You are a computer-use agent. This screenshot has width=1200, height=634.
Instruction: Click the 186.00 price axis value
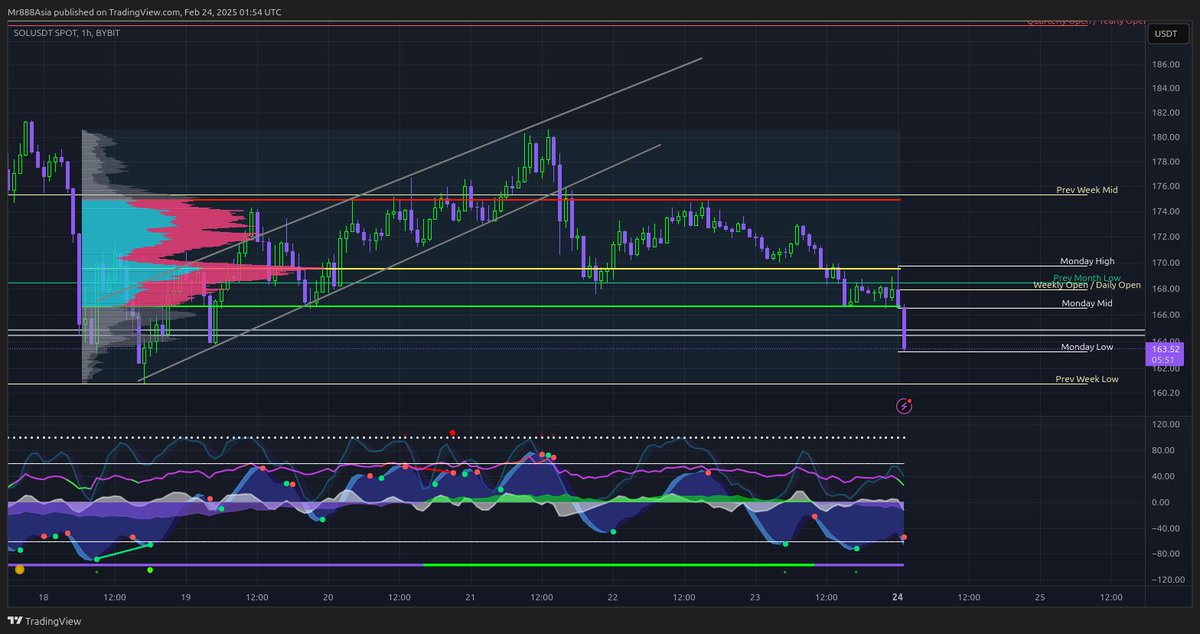point(1165,65)
